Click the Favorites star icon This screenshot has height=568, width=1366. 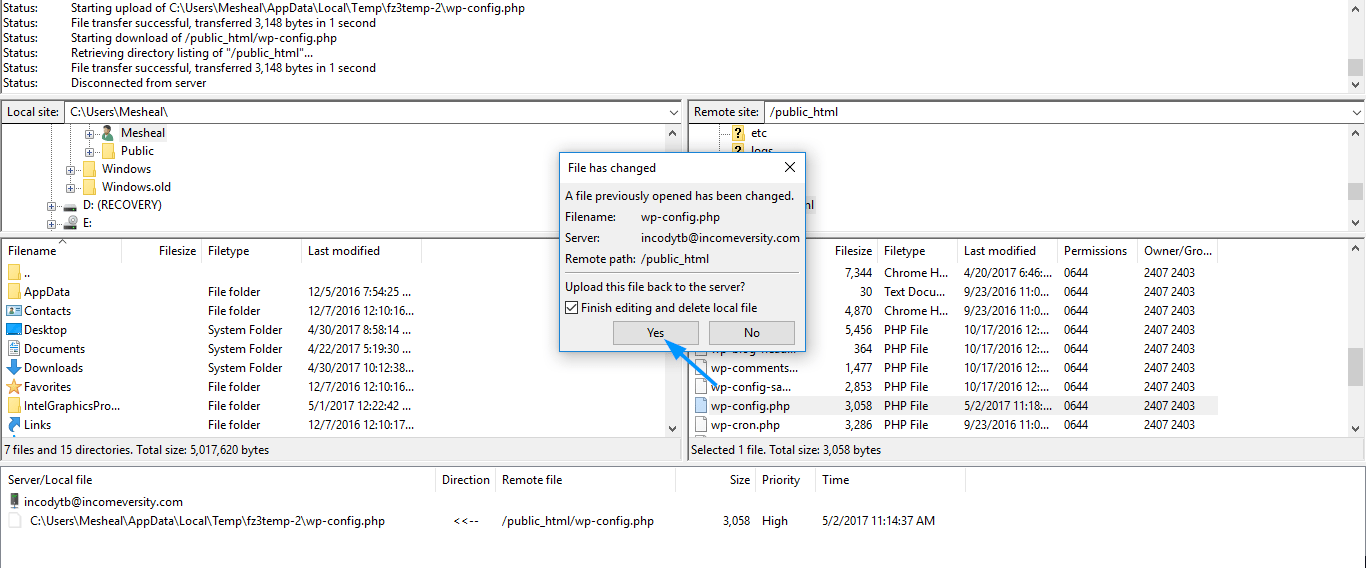point(14,387)
